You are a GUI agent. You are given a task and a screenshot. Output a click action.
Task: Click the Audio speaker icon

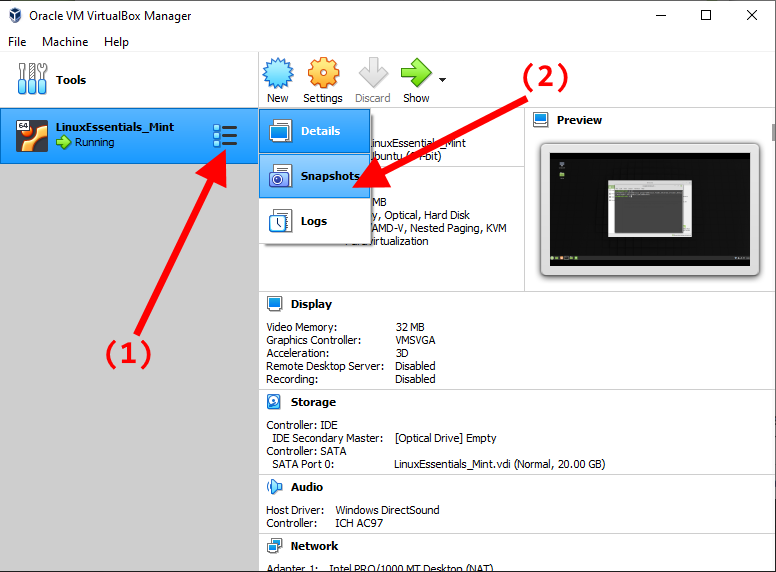[x=275, y=487]
